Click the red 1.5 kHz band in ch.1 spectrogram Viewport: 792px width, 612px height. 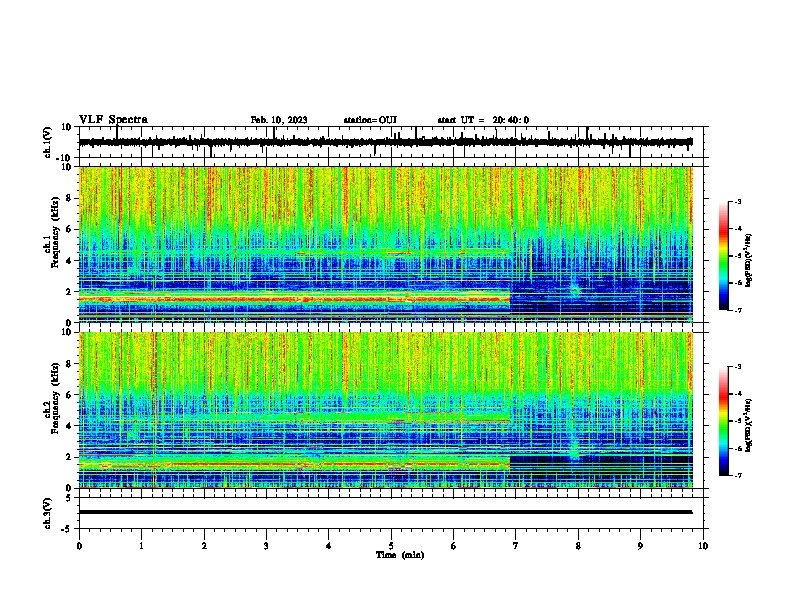pyautogui.click(x=294, y=299)
